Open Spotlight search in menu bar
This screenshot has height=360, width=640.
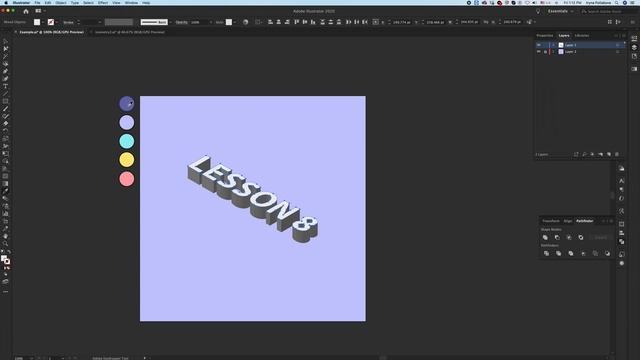pyautogui.click(x=616, y=2)
